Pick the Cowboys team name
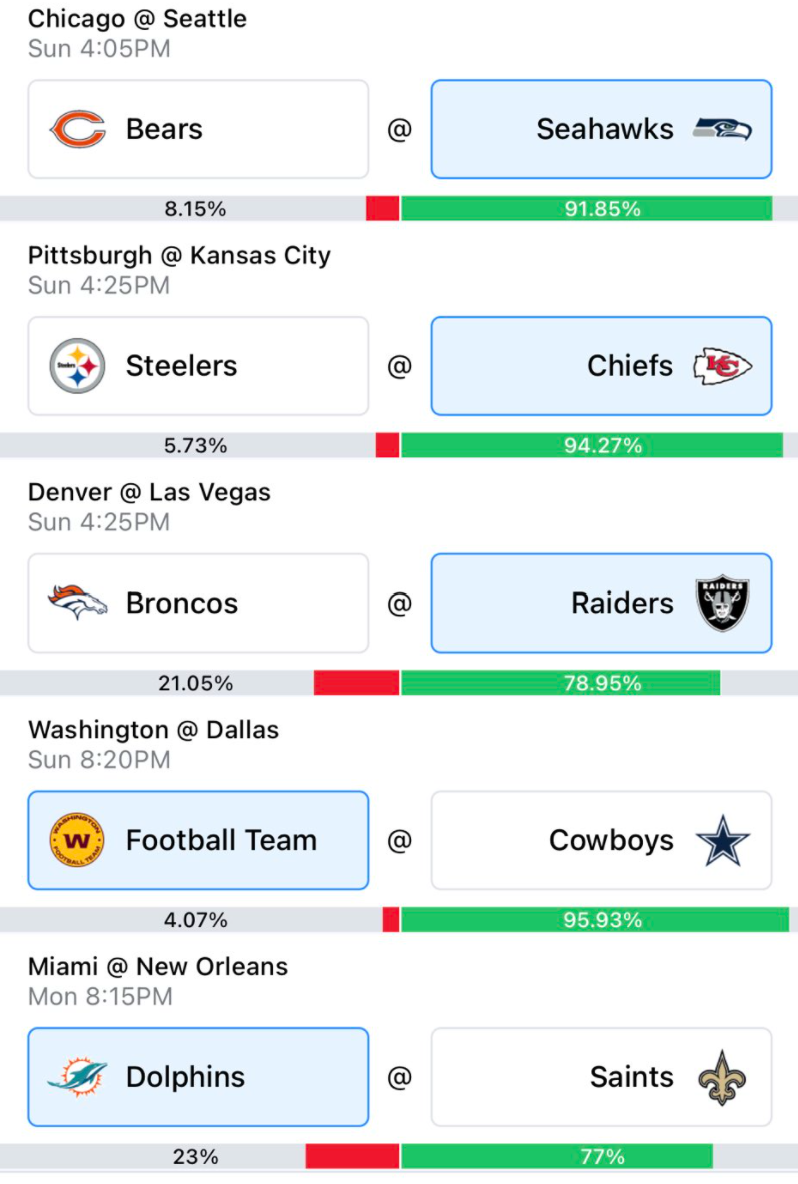798x1184 pixels. coord(612,840)
